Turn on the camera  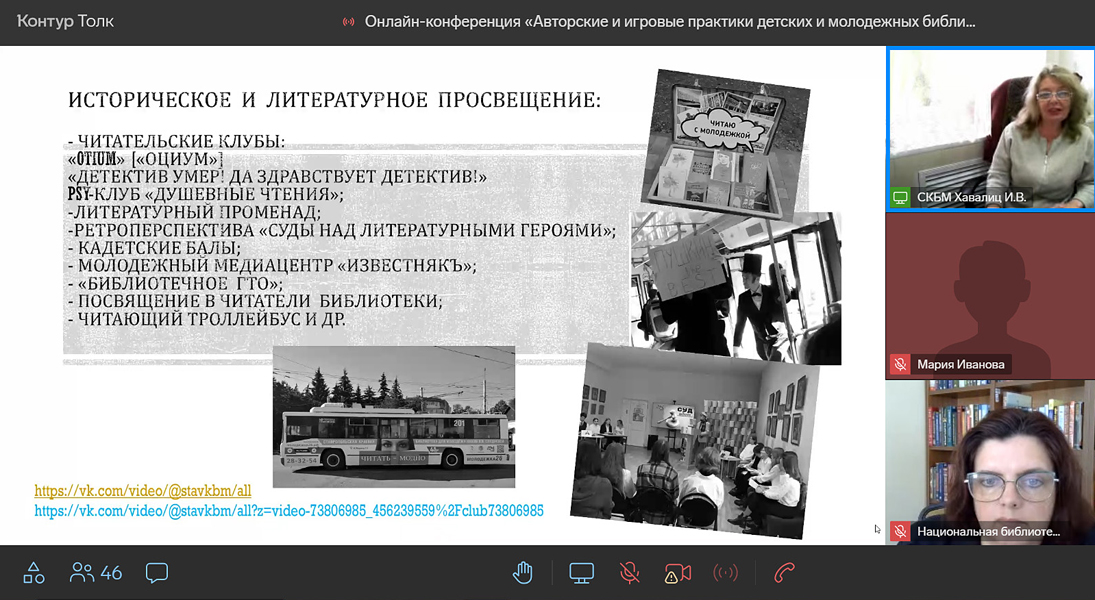[x=678, y=573]
